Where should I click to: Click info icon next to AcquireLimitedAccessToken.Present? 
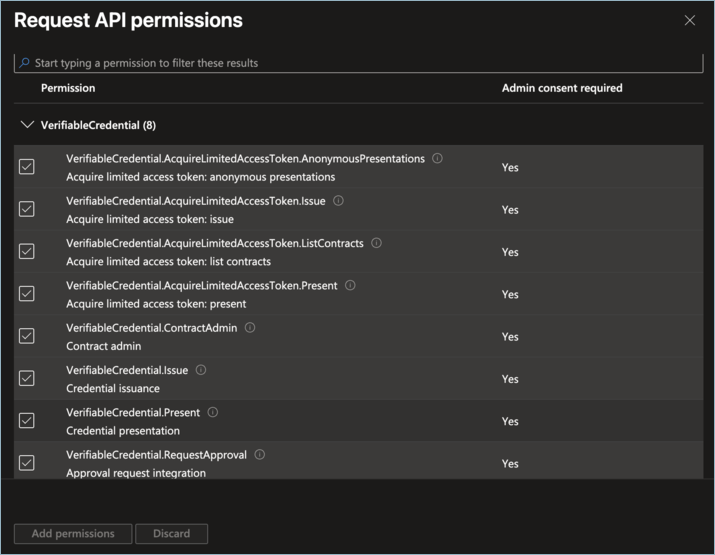pyautogui.click(x=350, y=285)
